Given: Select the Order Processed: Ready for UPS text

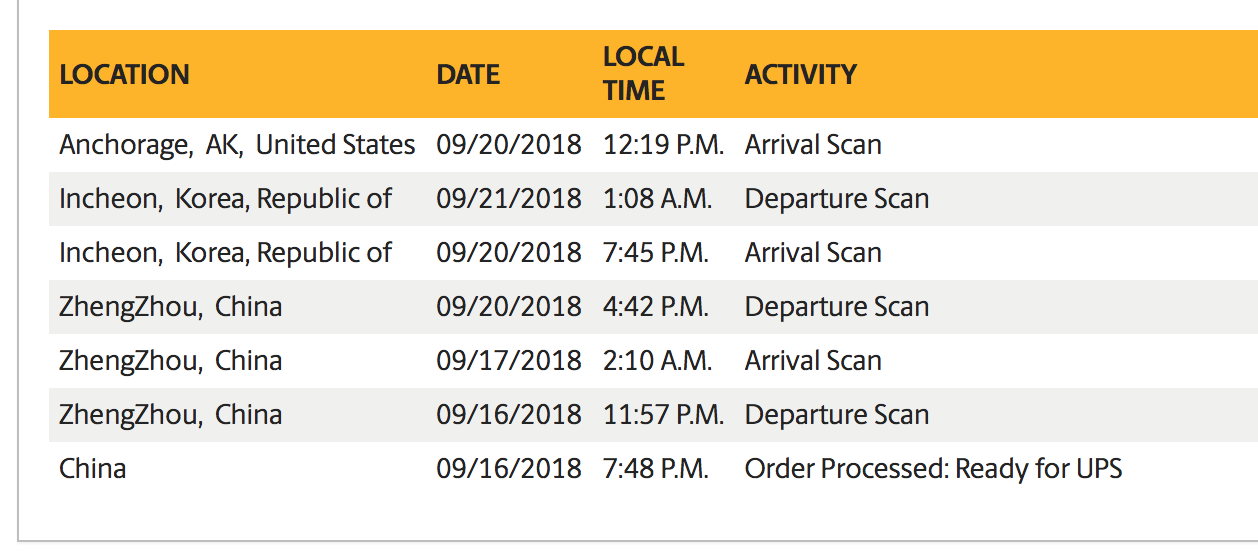Looking at the screenshot, I should pyautogui.click(x=933, y=469).
